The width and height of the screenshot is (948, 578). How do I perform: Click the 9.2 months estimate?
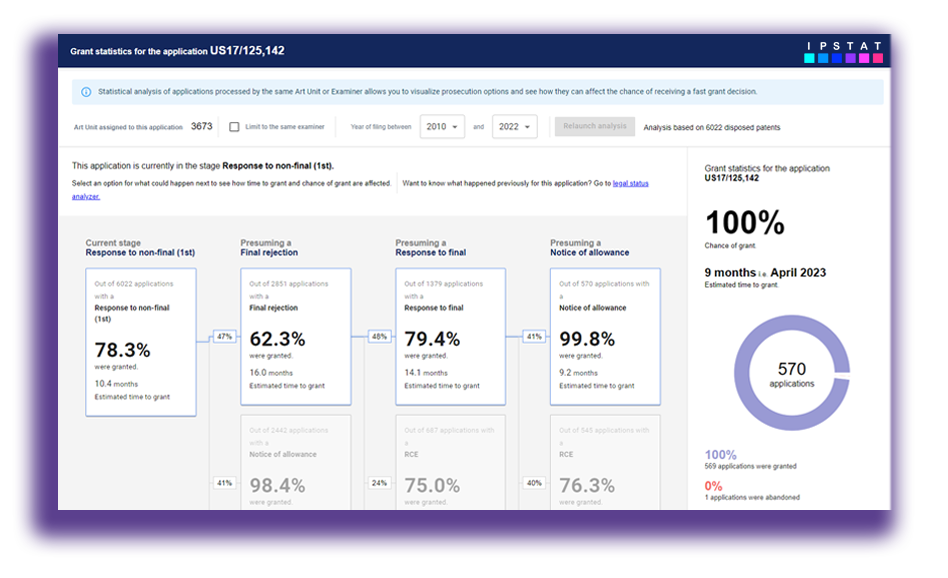click(578, 373)
